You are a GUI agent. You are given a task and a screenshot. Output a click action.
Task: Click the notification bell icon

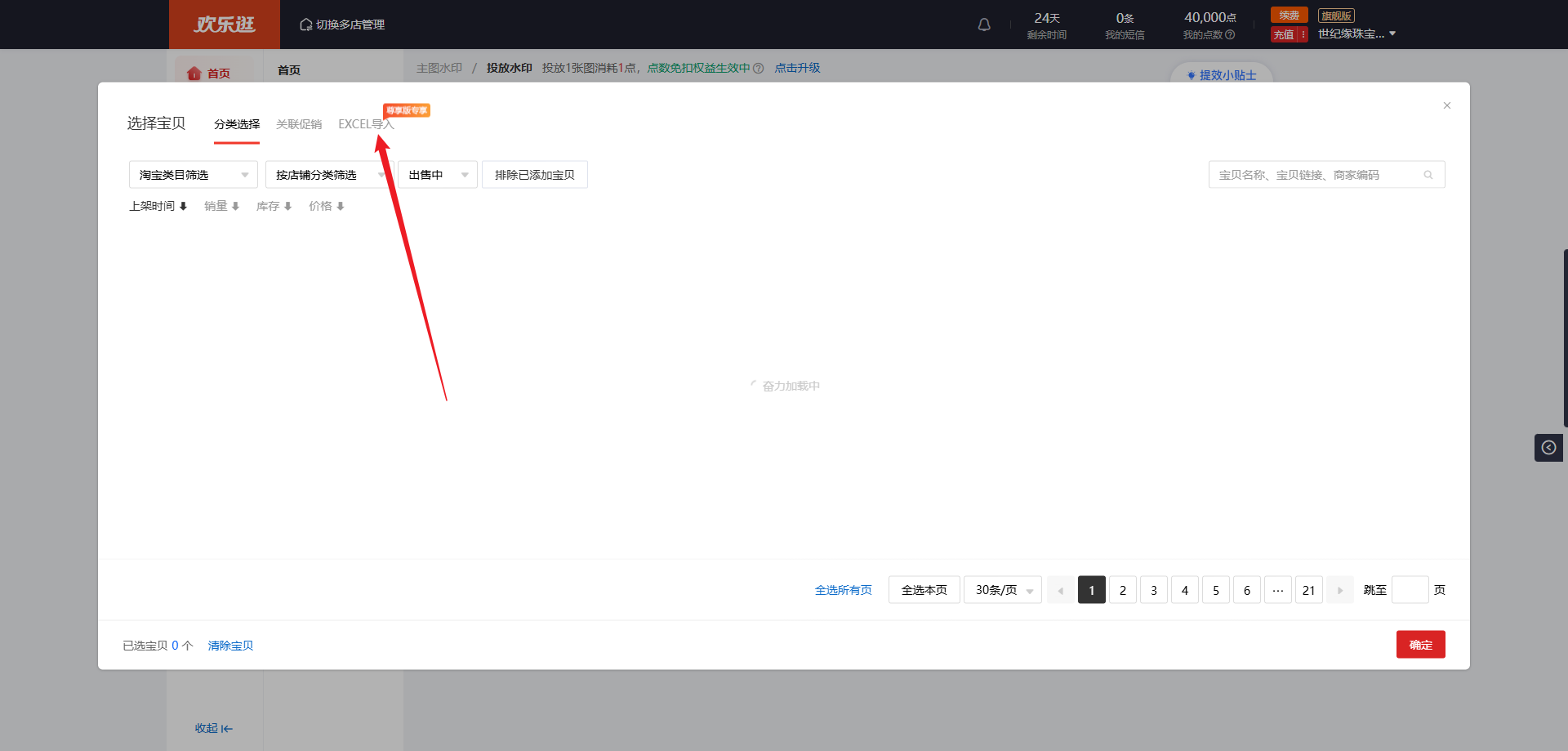(984, 25)
